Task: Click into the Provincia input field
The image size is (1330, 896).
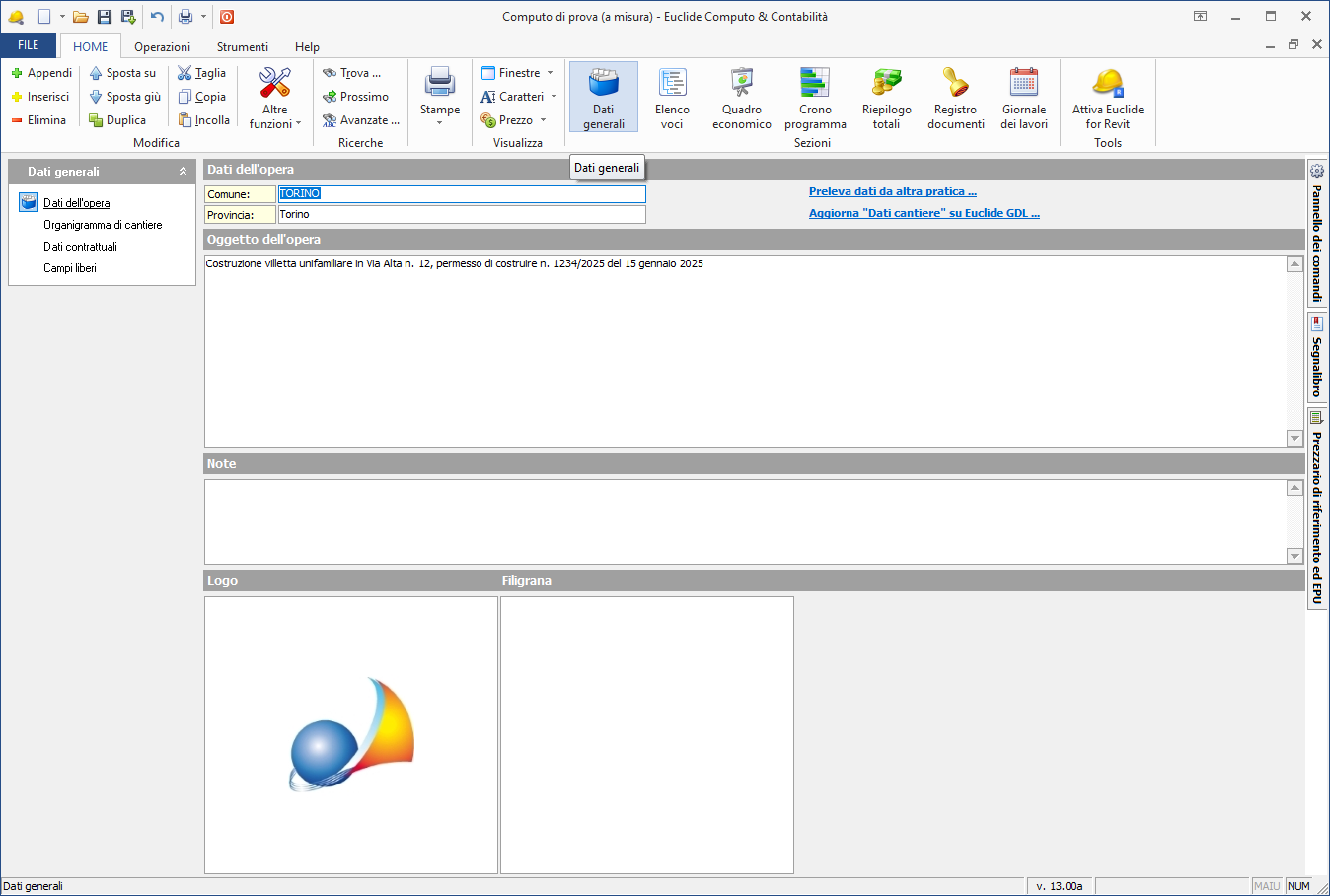Action: click(461, 215)
